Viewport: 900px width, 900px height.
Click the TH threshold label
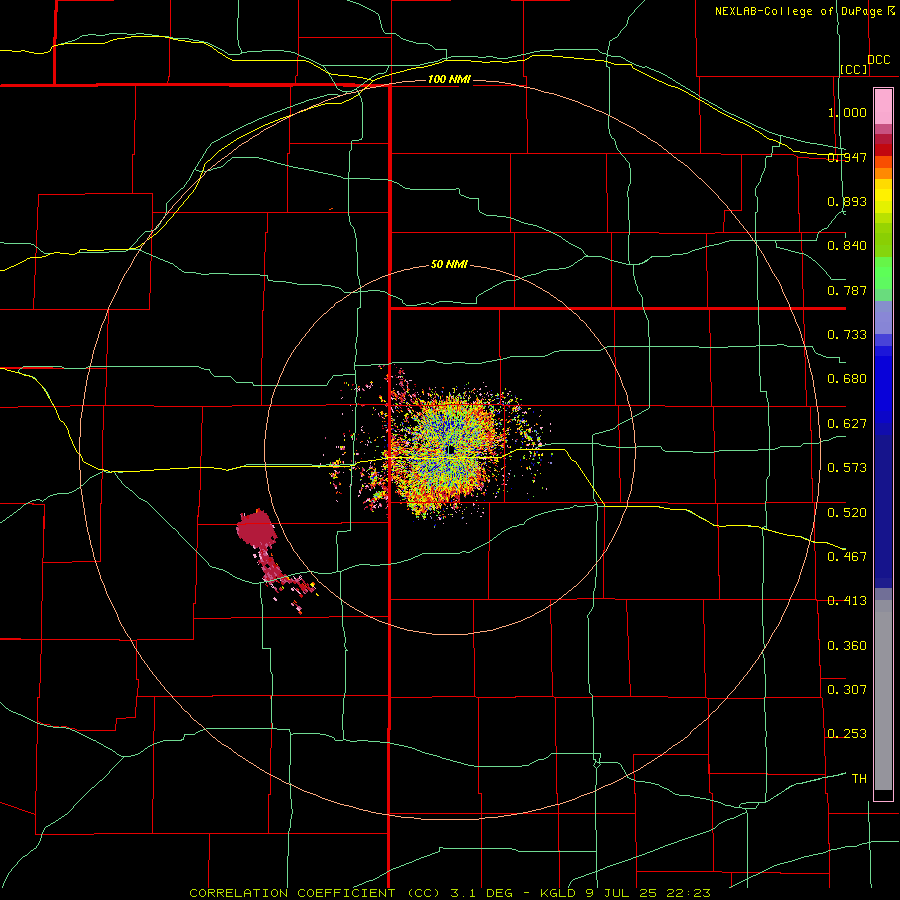click(859, 778)
